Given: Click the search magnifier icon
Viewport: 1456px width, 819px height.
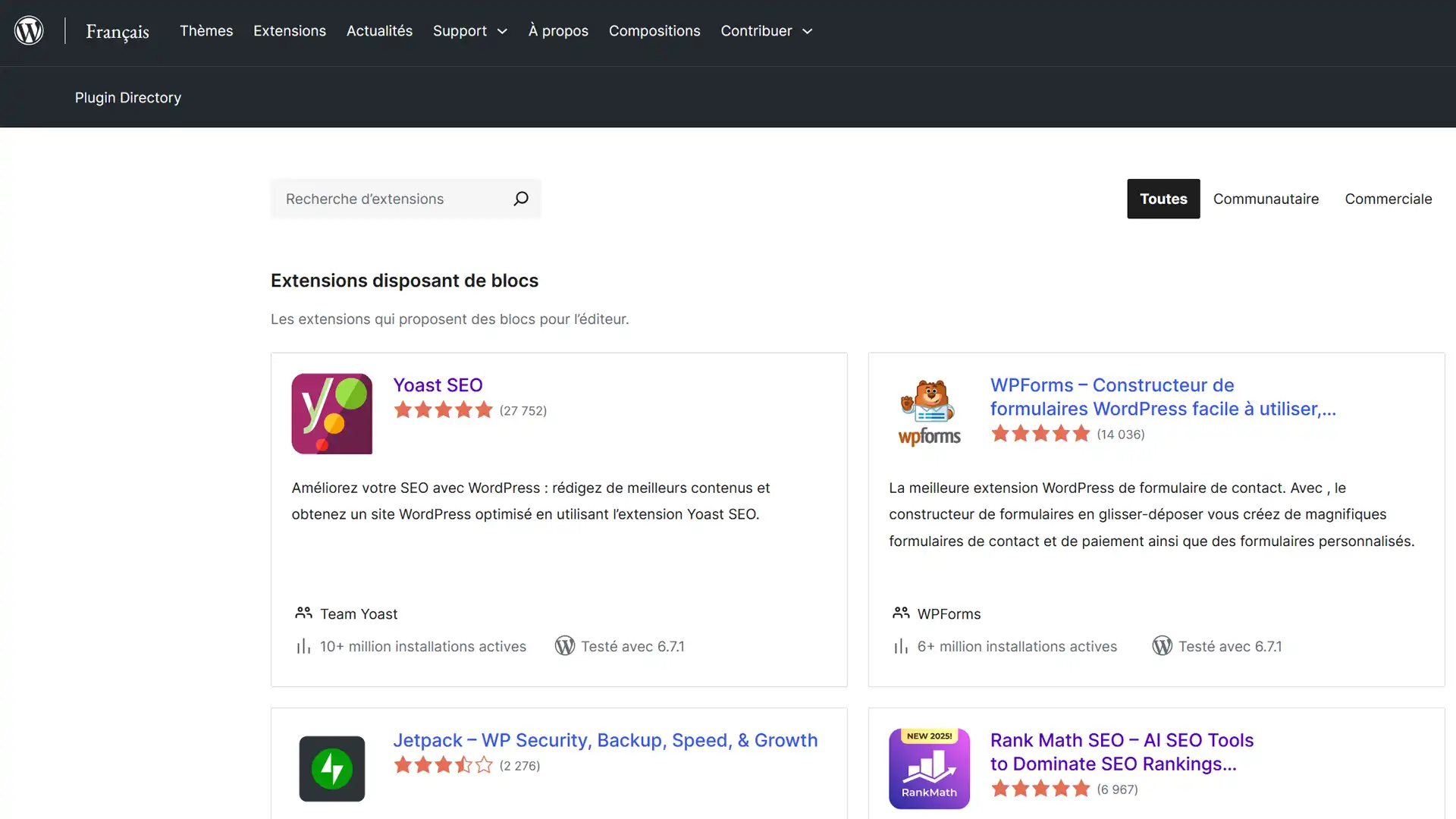Looking at the screenshot, I should (521, 199).
